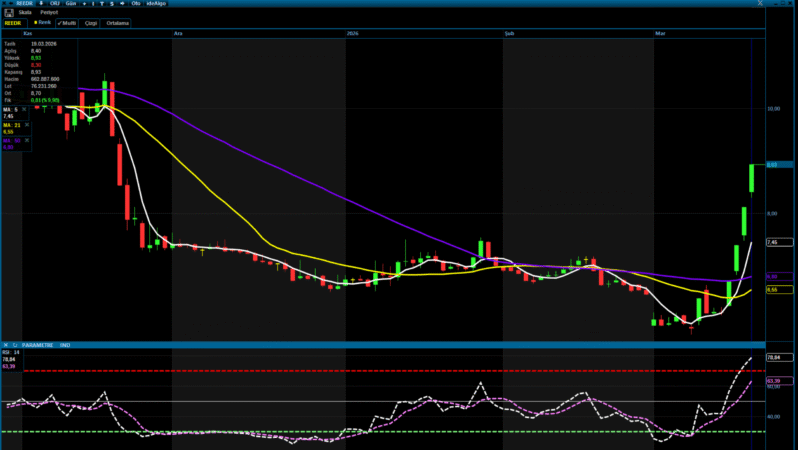Toggle the Oto auto mode

[x=135, y=4]
